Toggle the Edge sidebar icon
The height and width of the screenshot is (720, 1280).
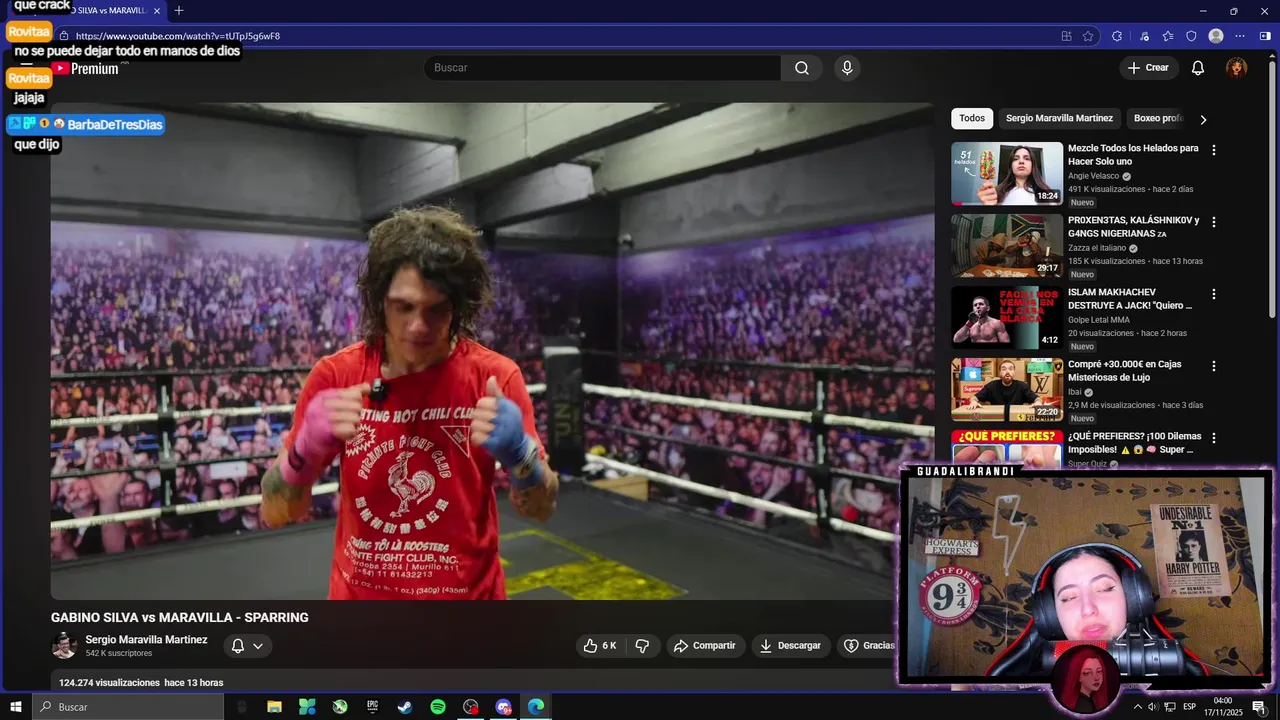click(x=1265, y=36)
